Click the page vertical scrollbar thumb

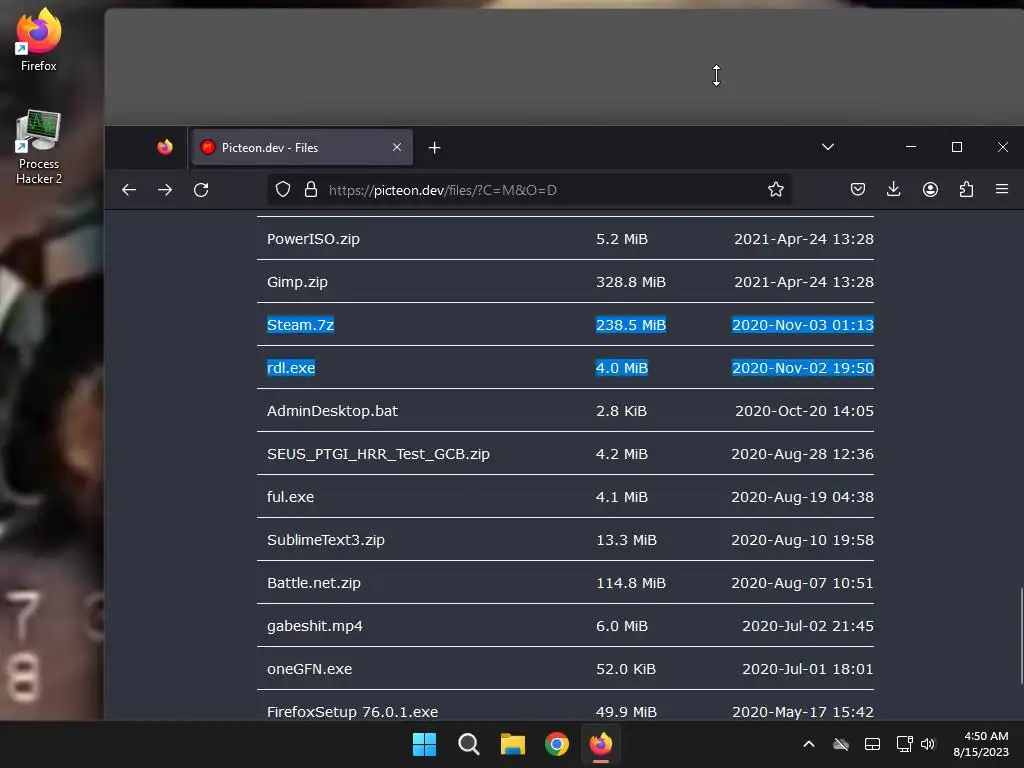pos(1021,635)
